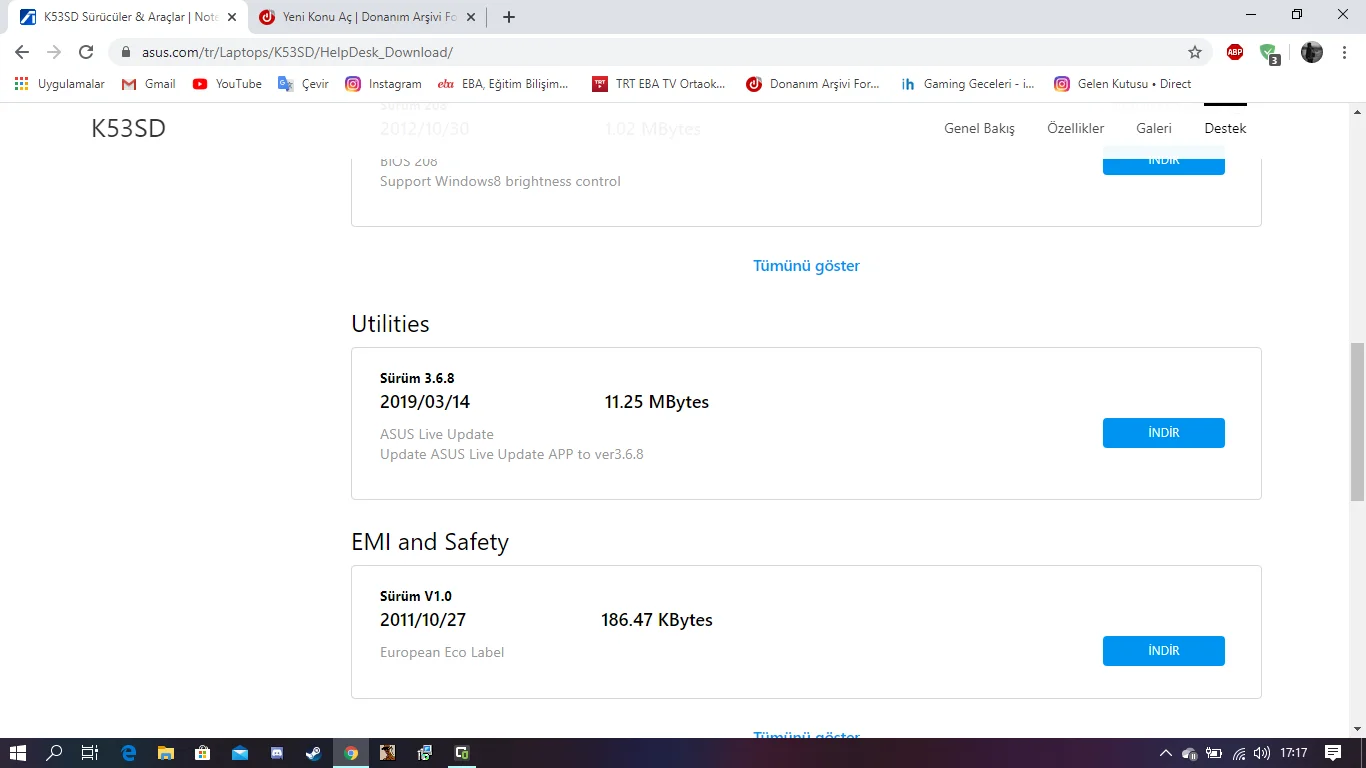Screen dimensions: 1366x768
Task: Open the Galeri page tab
Action: [x=1154, y=128]
